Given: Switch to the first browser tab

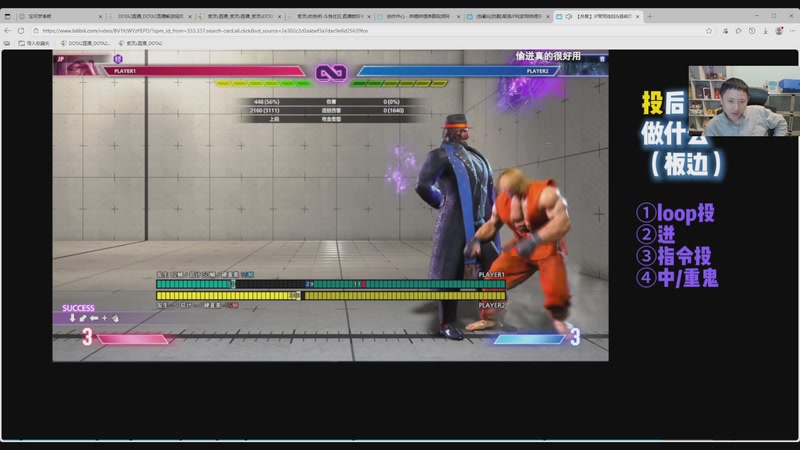Looking at the screenshot, I should (60, 16).
